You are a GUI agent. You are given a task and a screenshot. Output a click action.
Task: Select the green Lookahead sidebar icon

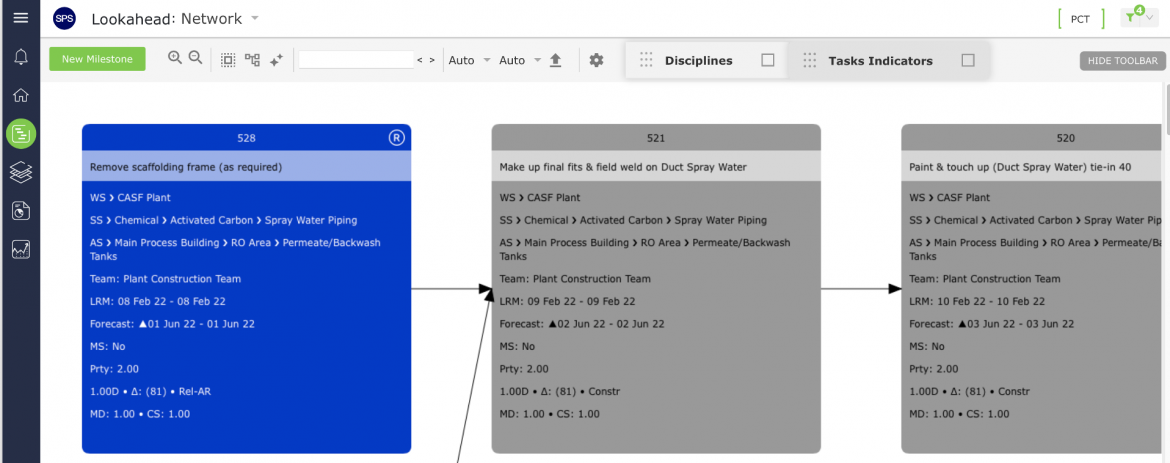point(21,134)
